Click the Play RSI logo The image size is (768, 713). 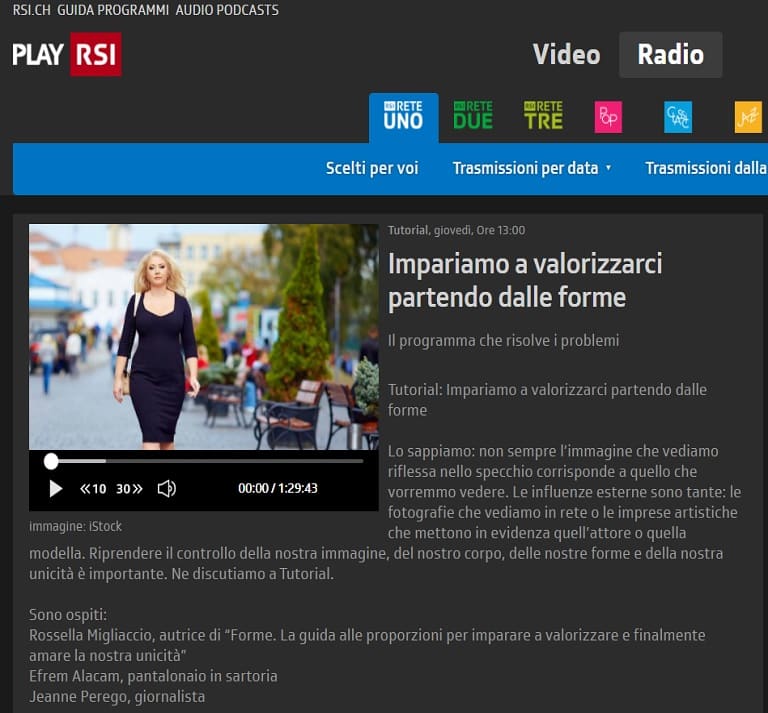point(66,54)
